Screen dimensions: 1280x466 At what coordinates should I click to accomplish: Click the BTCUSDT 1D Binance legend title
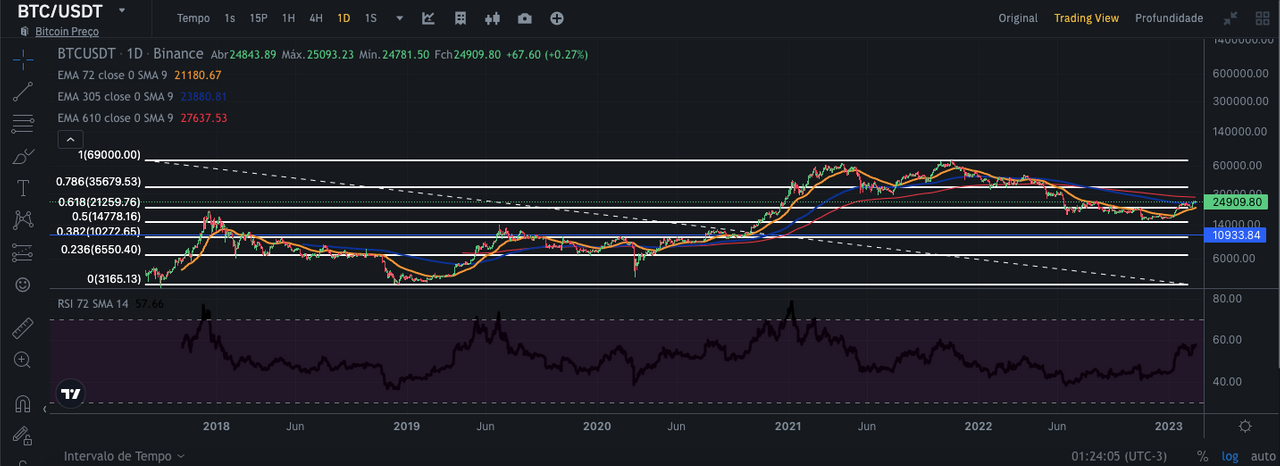click(x=130, y=54)
